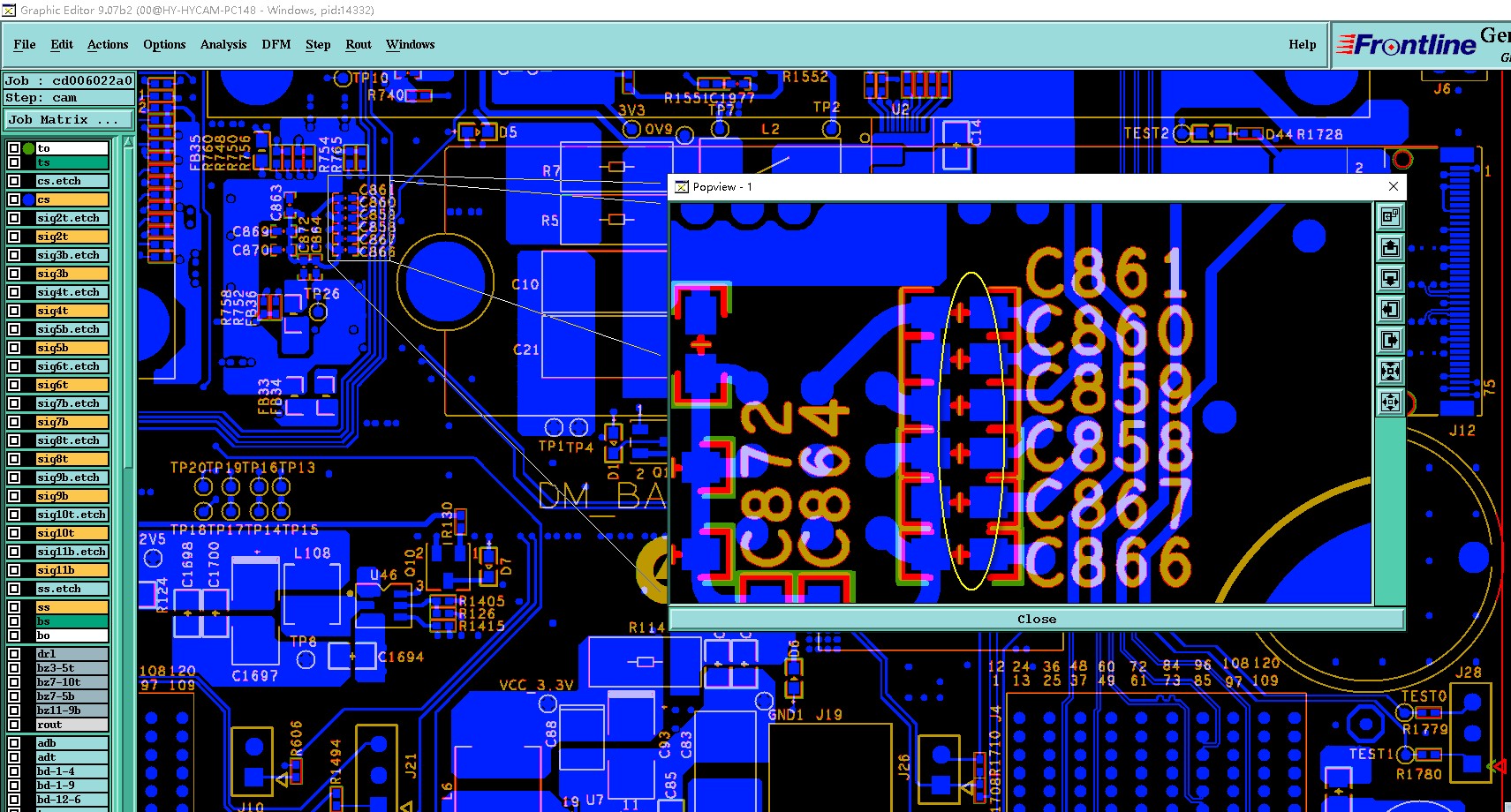
Task: Open the DFM menu
Action: tap(276, 44)
